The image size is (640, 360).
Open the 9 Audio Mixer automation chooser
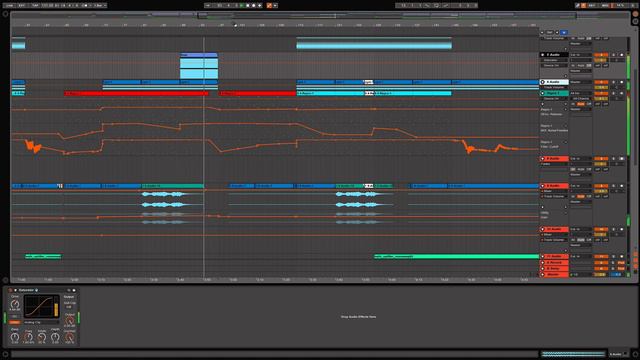click(x=554, y=191)
